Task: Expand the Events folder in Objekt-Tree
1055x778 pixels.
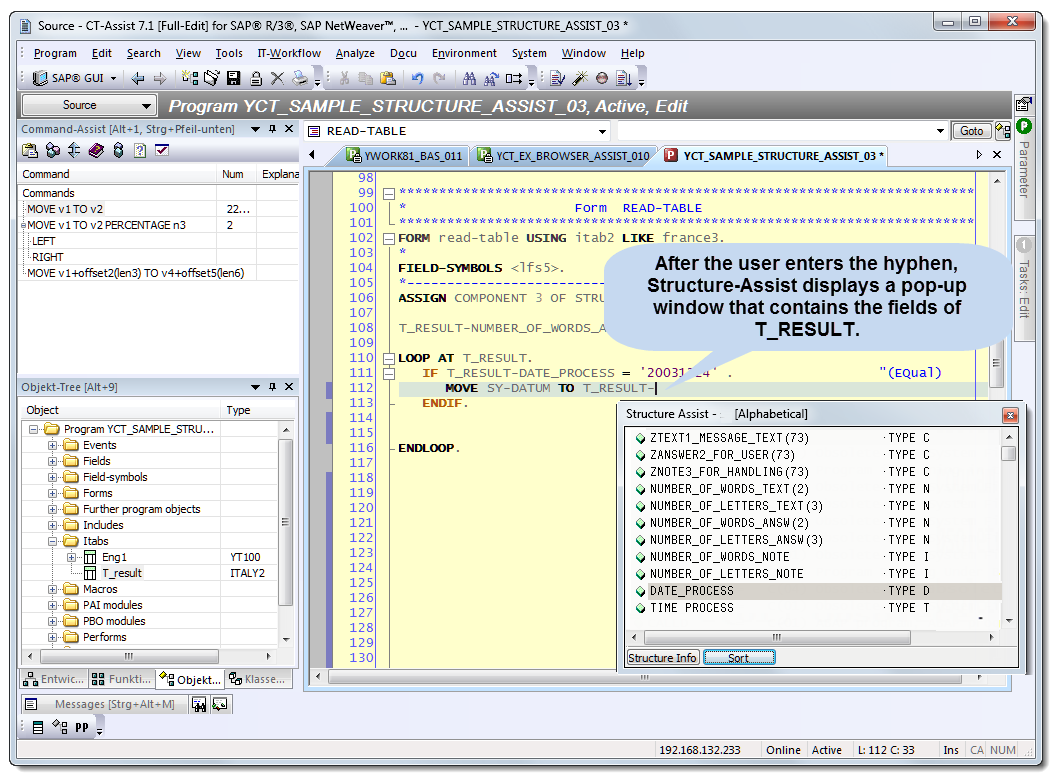Action: tap(53, 445)
